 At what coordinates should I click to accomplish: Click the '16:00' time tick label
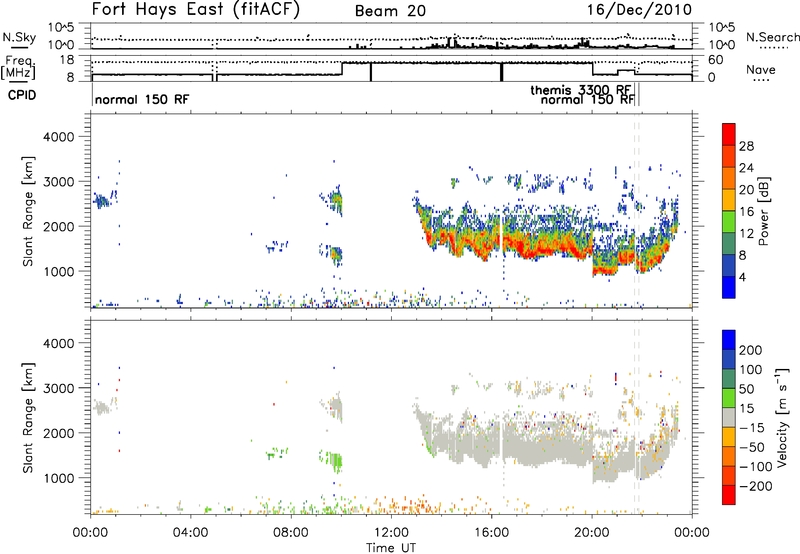pos(491,533)
